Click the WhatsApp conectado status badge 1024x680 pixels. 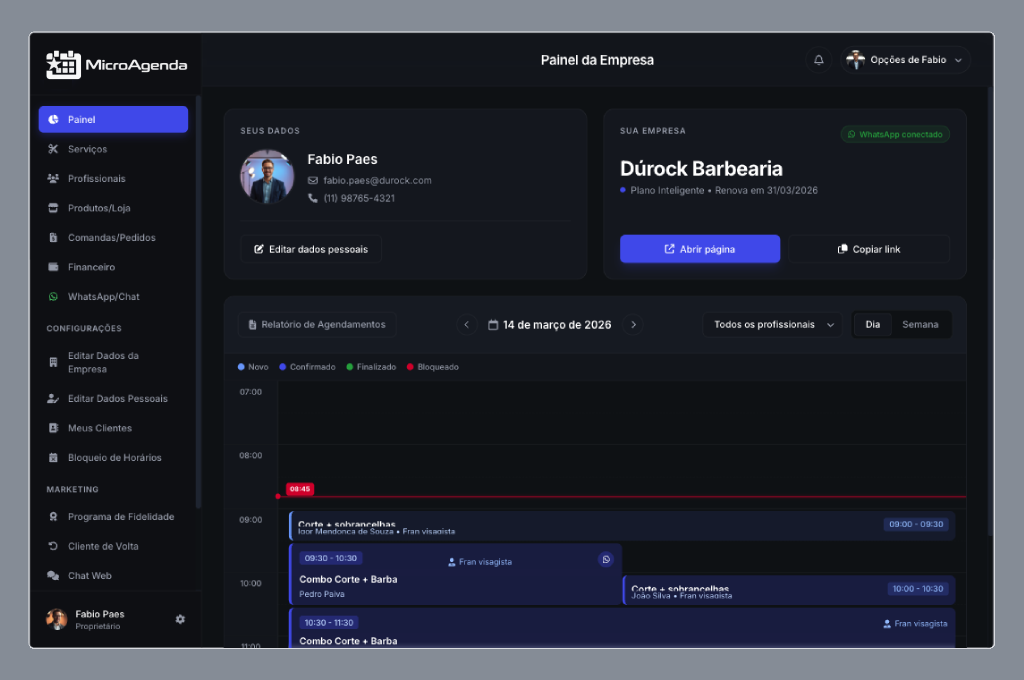(x=895, y=134)
